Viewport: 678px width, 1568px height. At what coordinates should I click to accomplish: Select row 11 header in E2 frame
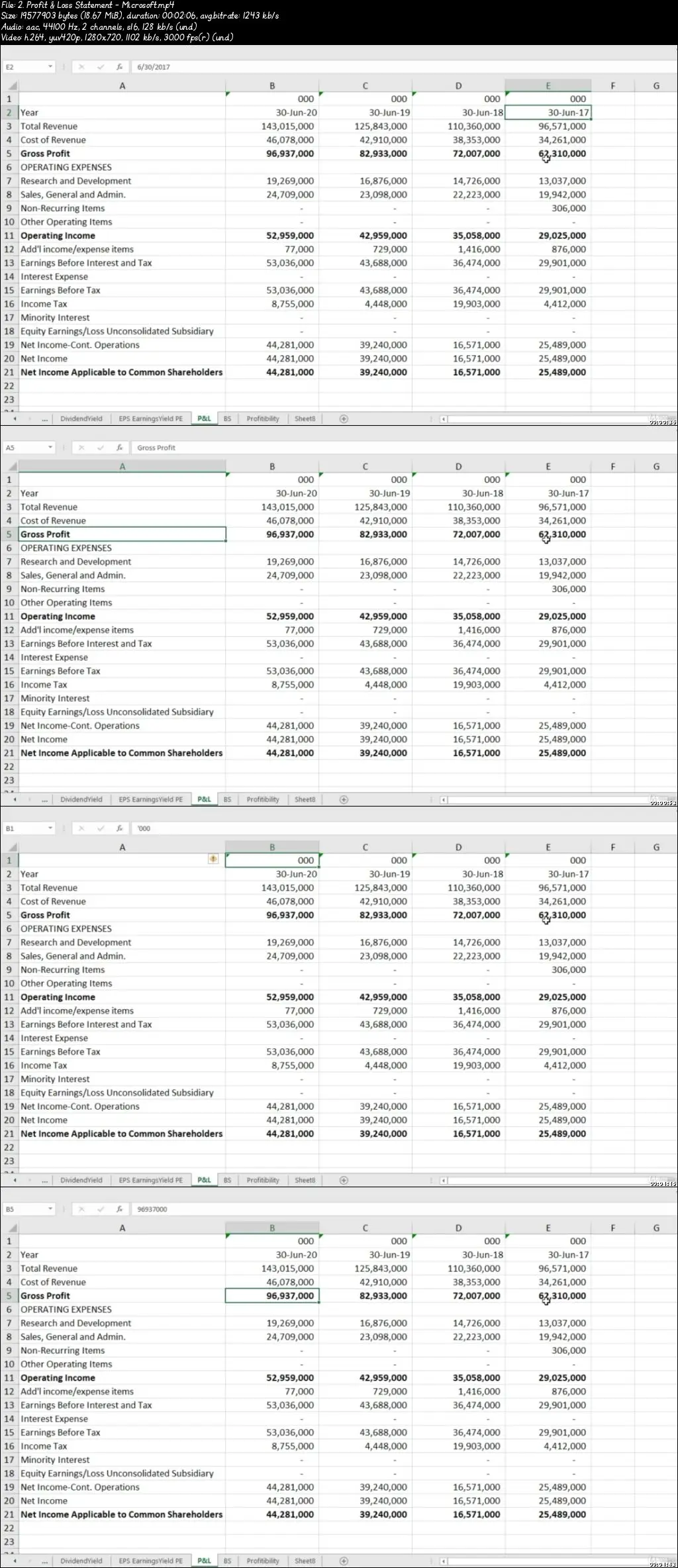[x=9, y=236]
